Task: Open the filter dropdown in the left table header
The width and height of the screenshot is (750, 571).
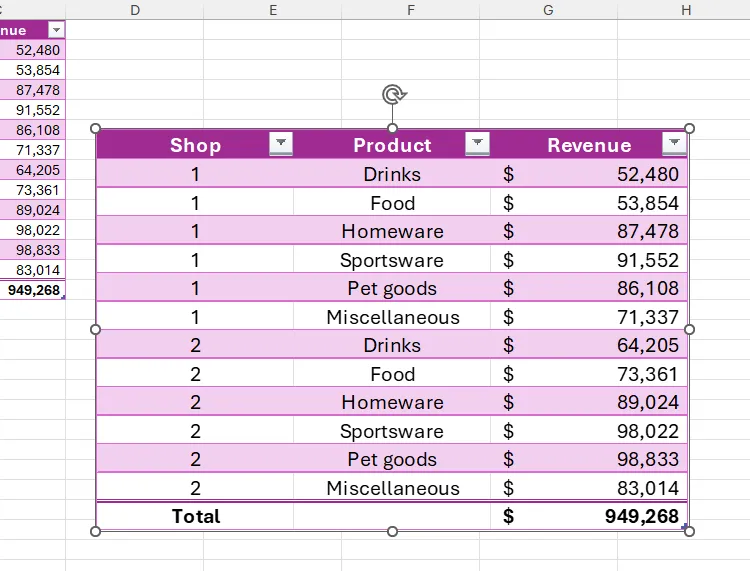Action: pos(56,30)
